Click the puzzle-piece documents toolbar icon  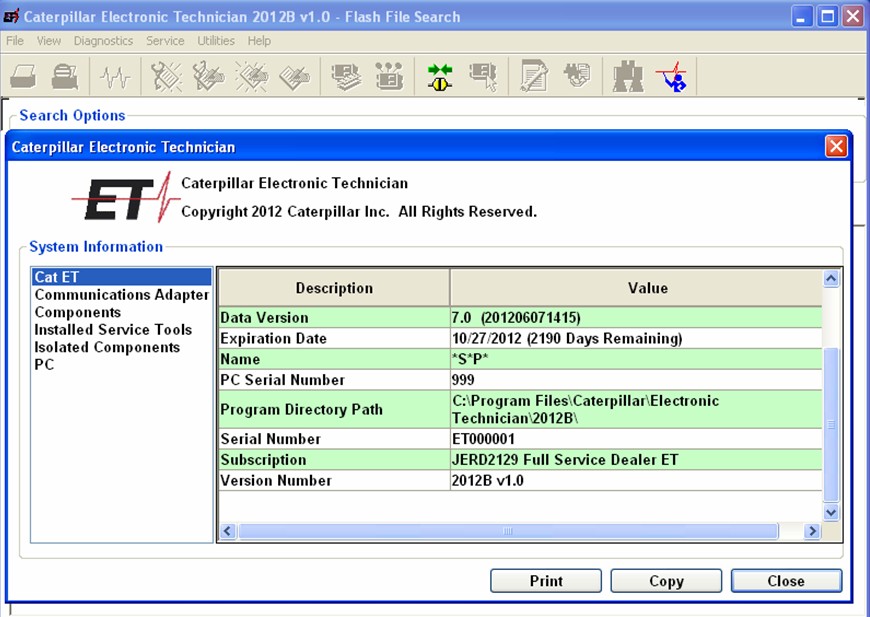tap(577, 75)
